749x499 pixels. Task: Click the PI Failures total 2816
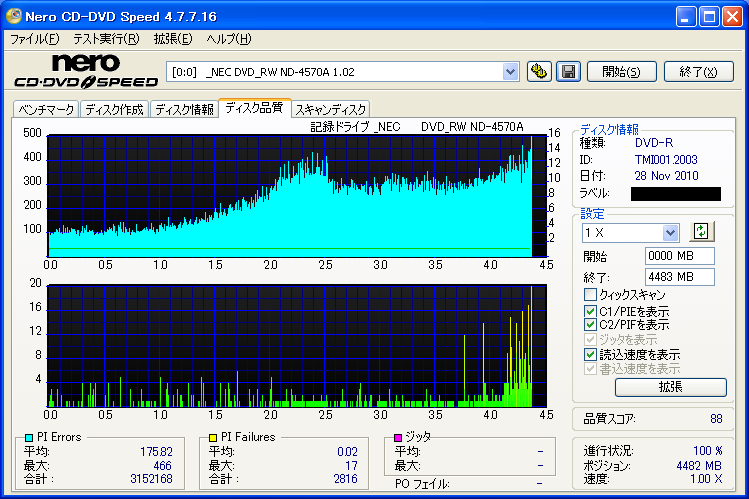click(345, 478)
